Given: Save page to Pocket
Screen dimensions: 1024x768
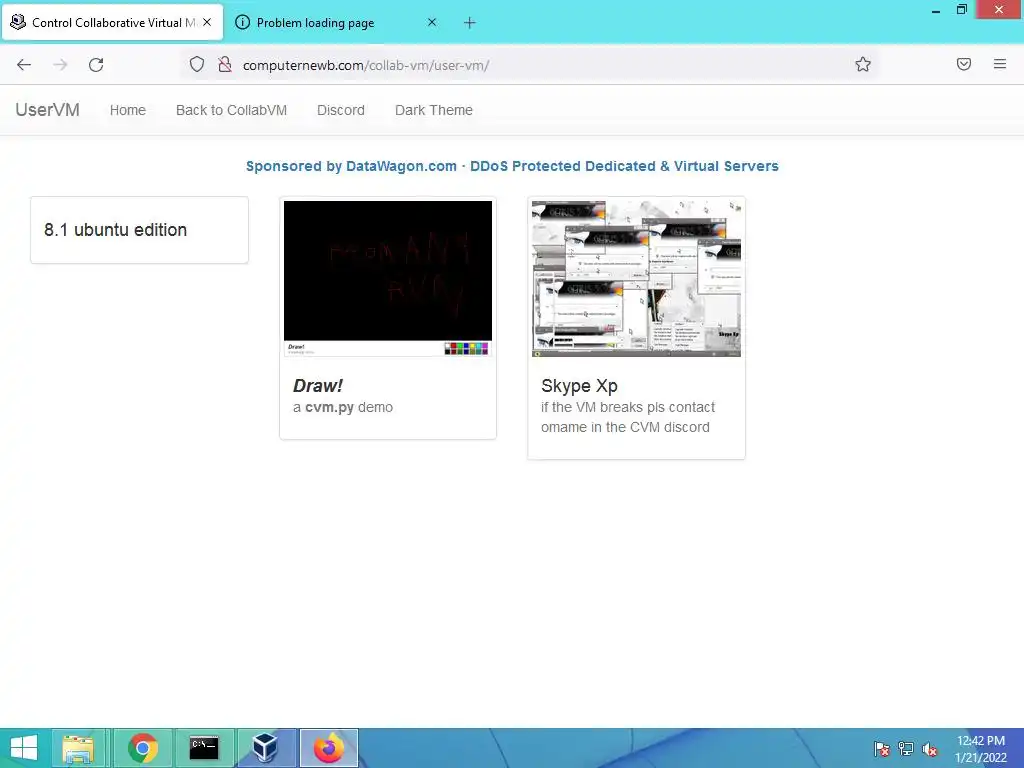Looking at the screenshot, I should 964,64.
